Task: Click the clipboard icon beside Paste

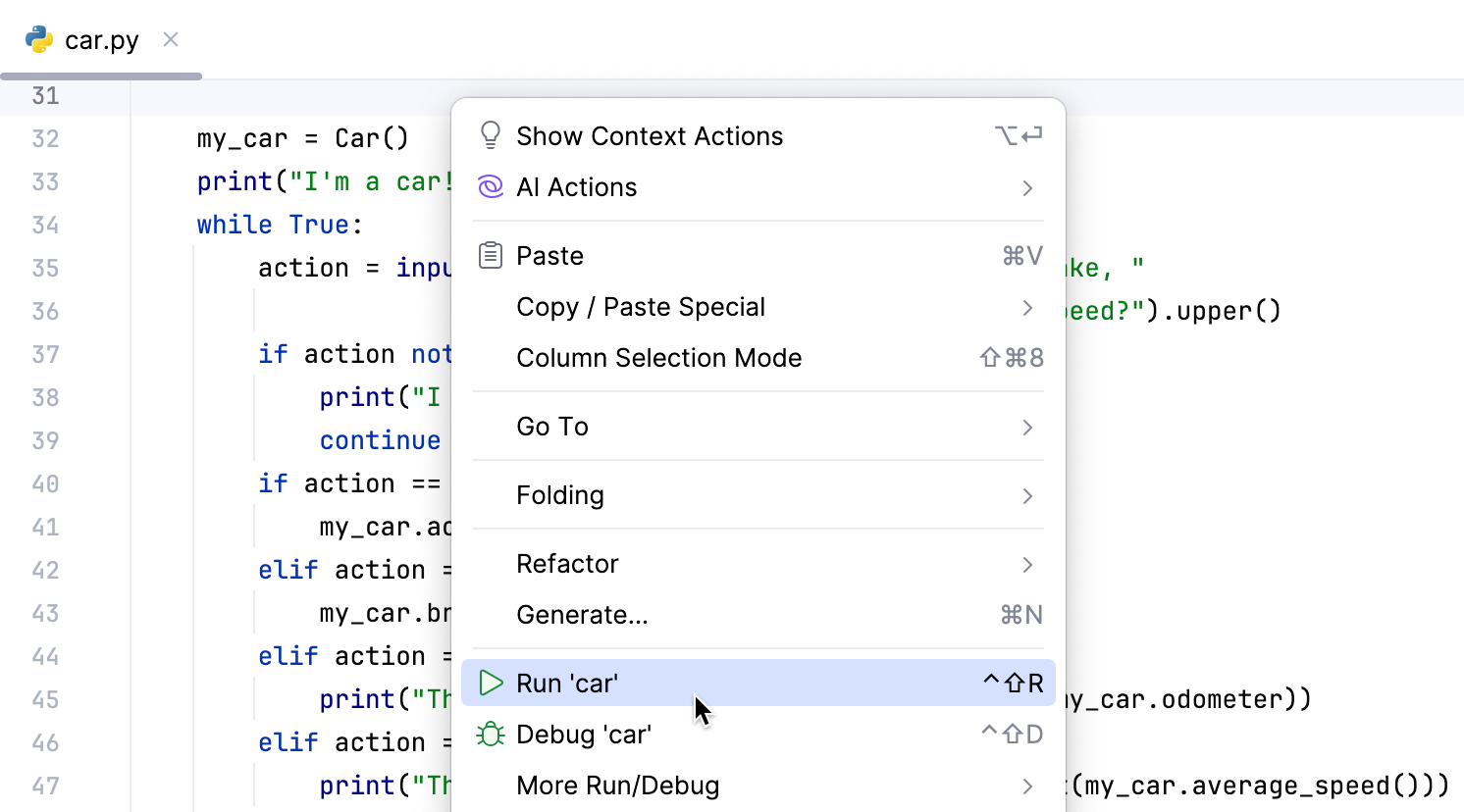Action: coord(490,255)
